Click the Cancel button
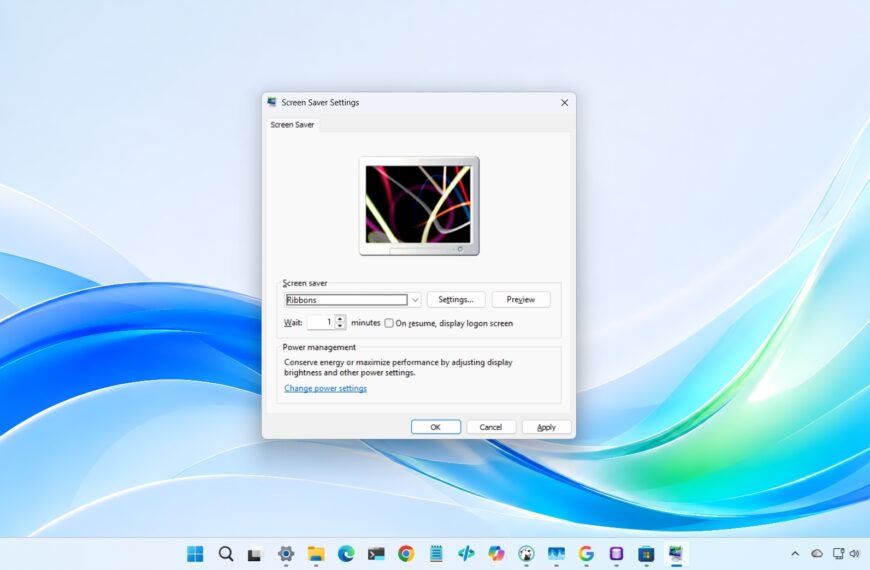Image resolution: width=870 pixels, height=570 pixels. pyautogui.click(x=490, y=427)
